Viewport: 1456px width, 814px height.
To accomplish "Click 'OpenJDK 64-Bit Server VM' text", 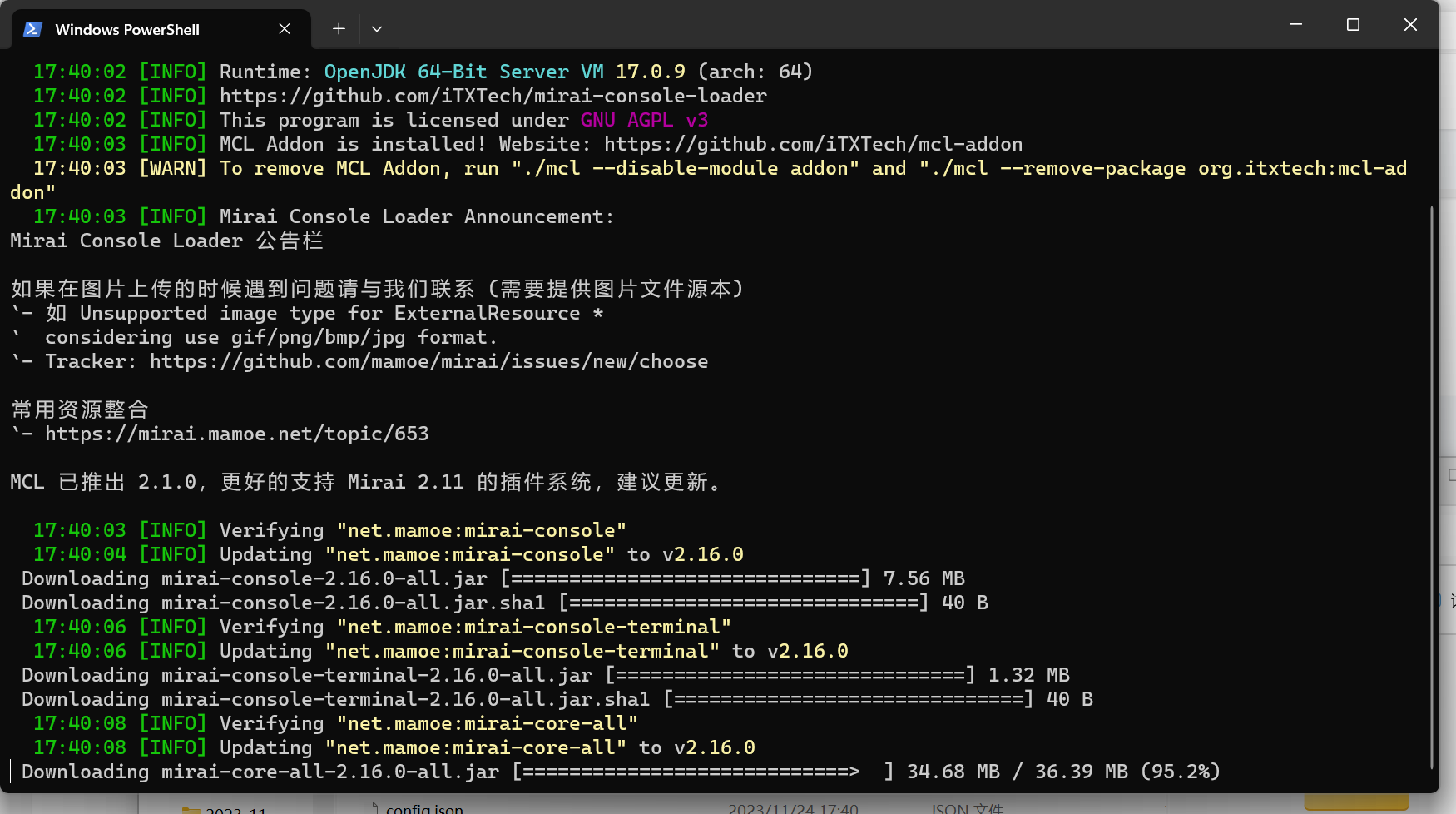I will pos(464,72).
